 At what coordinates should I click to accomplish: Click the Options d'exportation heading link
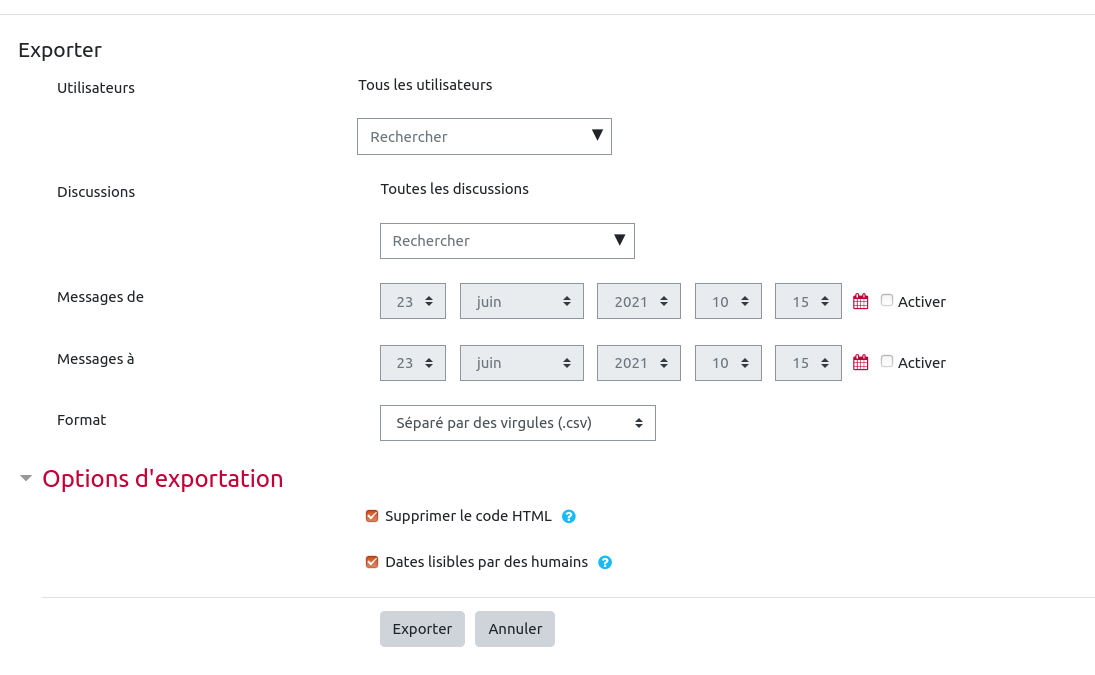pos(162,479)
